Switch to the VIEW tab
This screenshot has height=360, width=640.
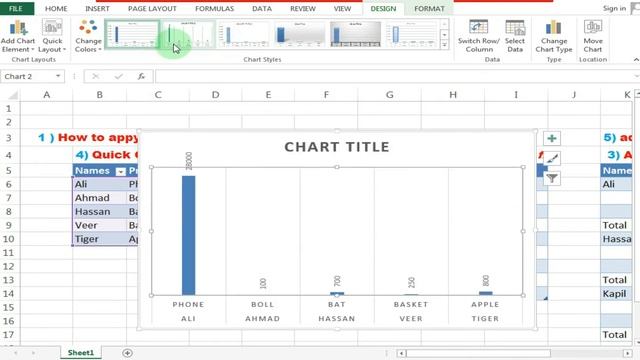[x=342, y=8]
